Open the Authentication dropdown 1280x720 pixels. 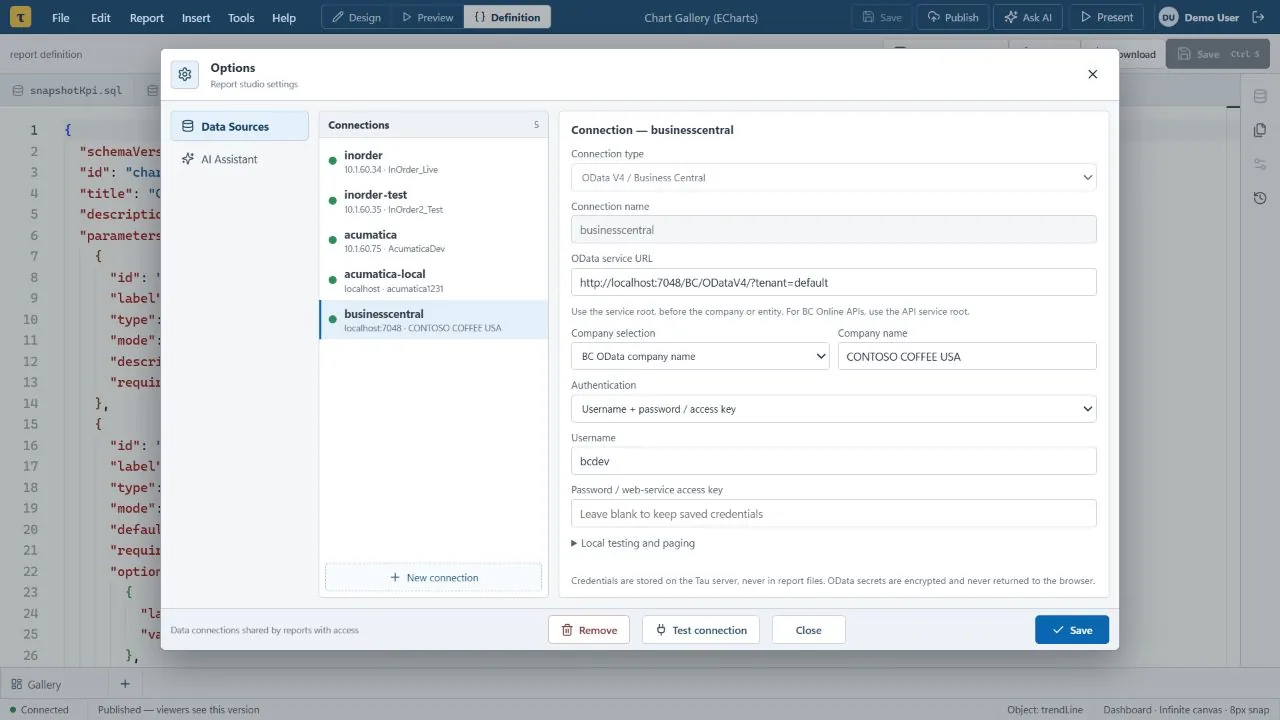833,408
